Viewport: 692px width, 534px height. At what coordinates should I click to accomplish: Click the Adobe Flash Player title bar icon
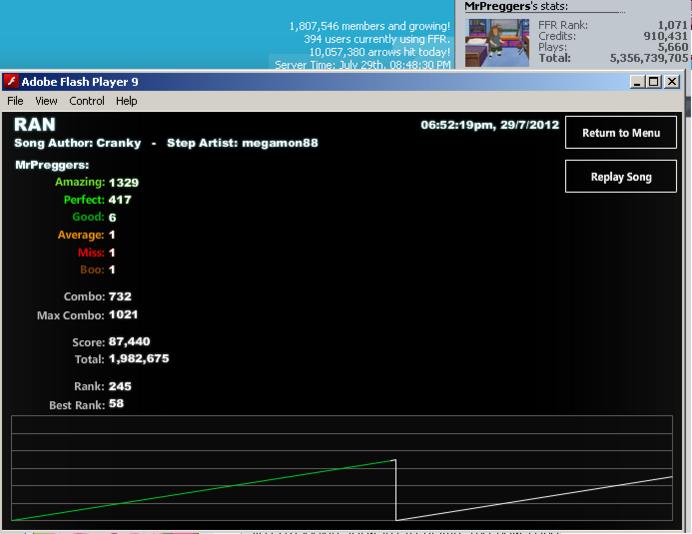pos(11,82)
